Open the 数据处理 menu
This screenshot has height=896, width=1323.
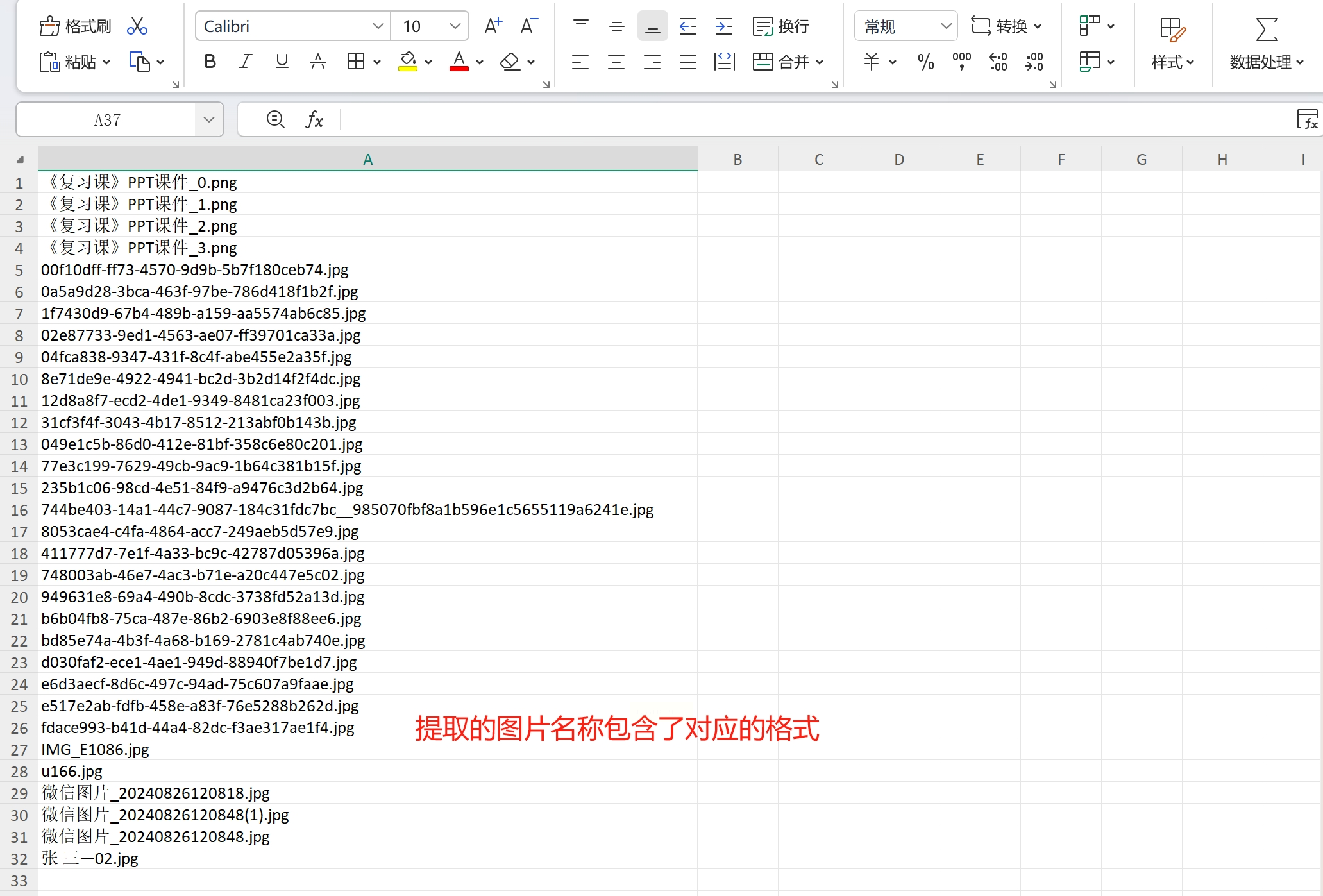(x=1266, y=62)
